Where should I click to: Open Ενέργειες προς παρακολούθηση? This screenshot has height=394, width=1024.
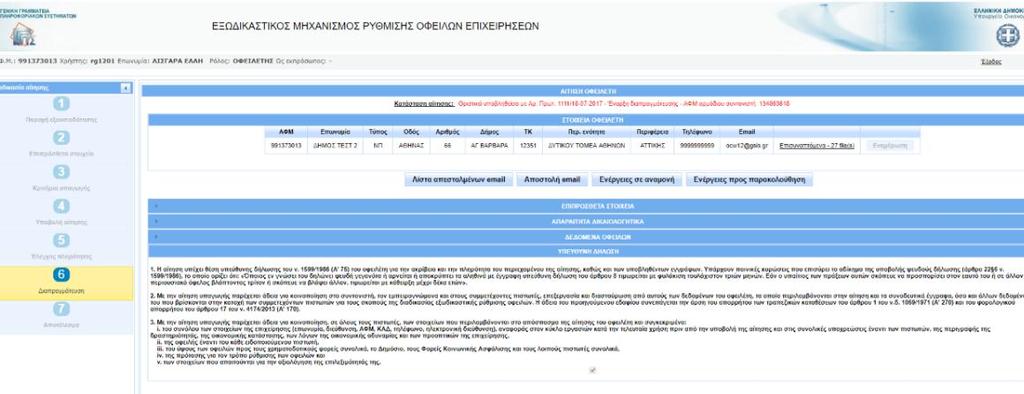[750, 180]
